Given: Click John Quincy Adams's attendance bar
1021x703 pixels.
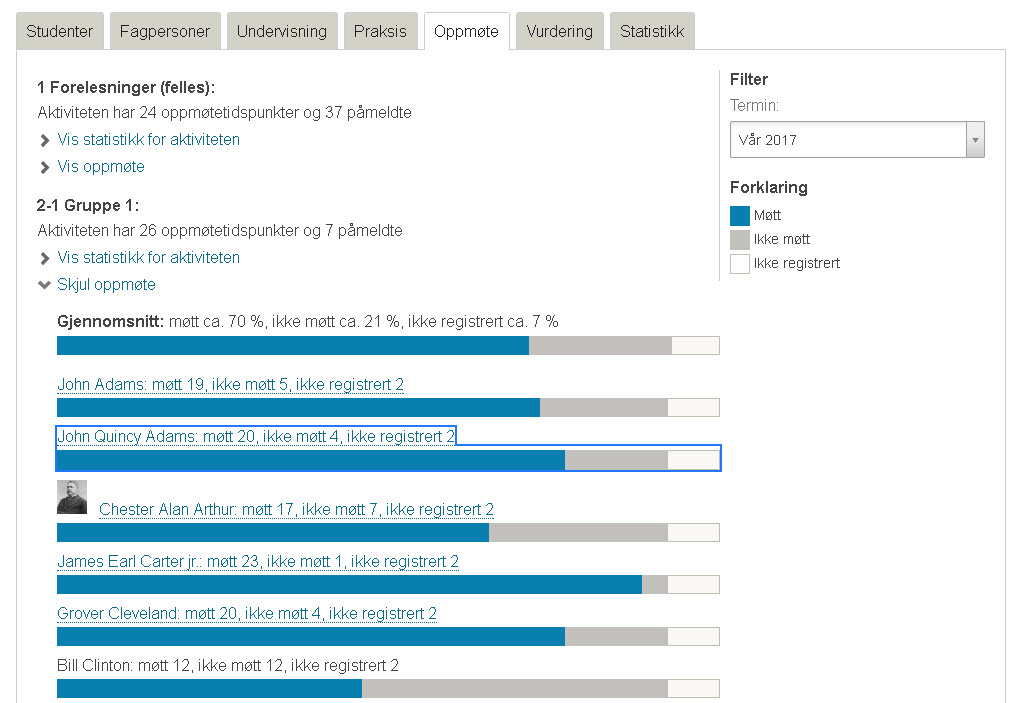Looking at the screenshot, I should tap(388, 460).
